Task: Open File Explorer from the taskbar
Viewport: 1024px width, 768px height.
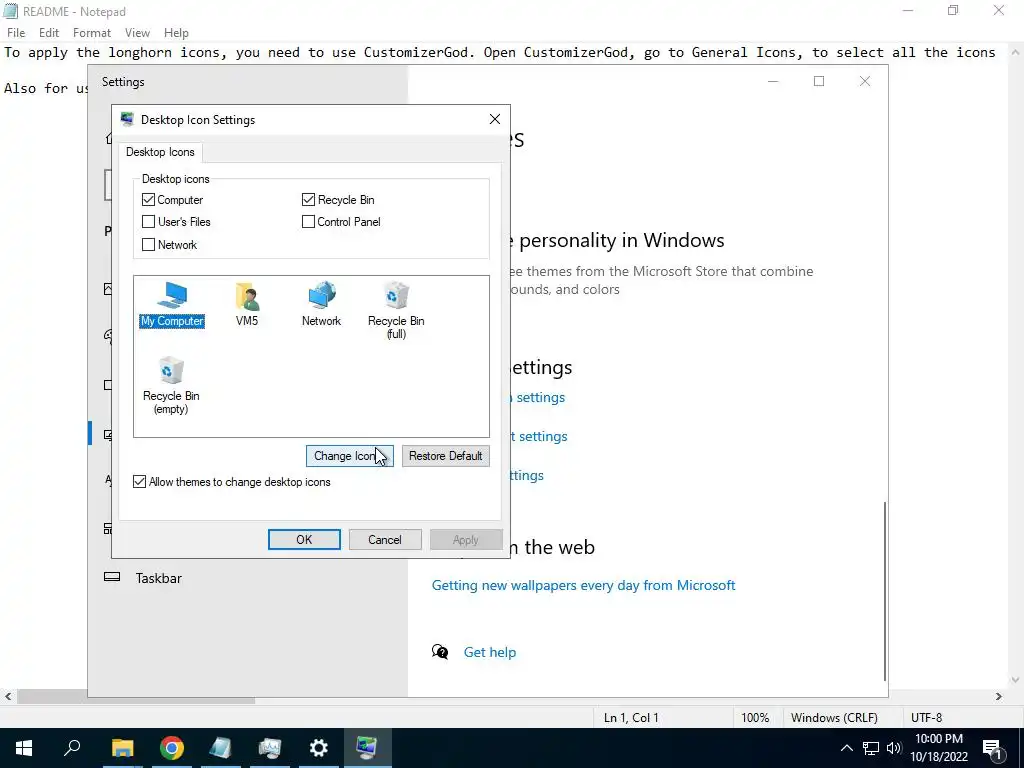Action: 122,748
